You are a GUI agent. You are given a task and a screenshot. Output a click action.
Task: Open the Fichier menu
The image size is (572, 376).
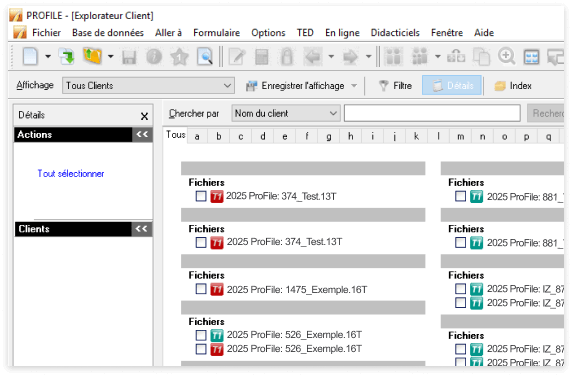click(x=46, y=33)
